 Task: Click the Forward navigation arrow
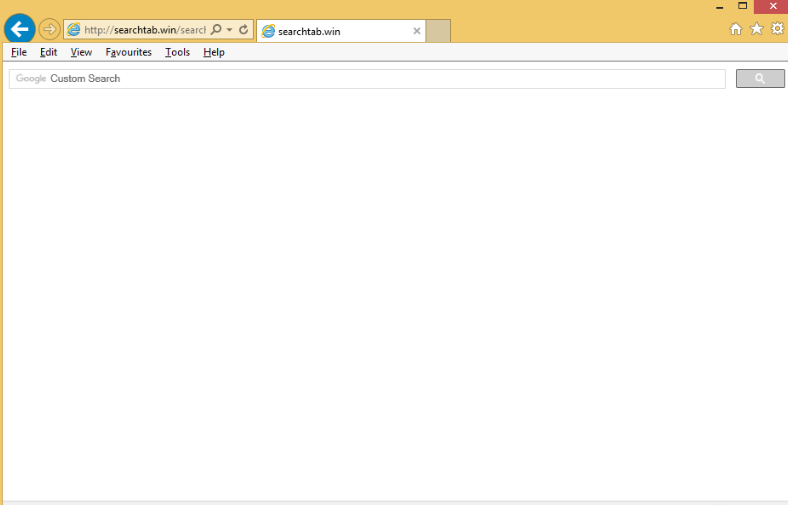[49, 30]
